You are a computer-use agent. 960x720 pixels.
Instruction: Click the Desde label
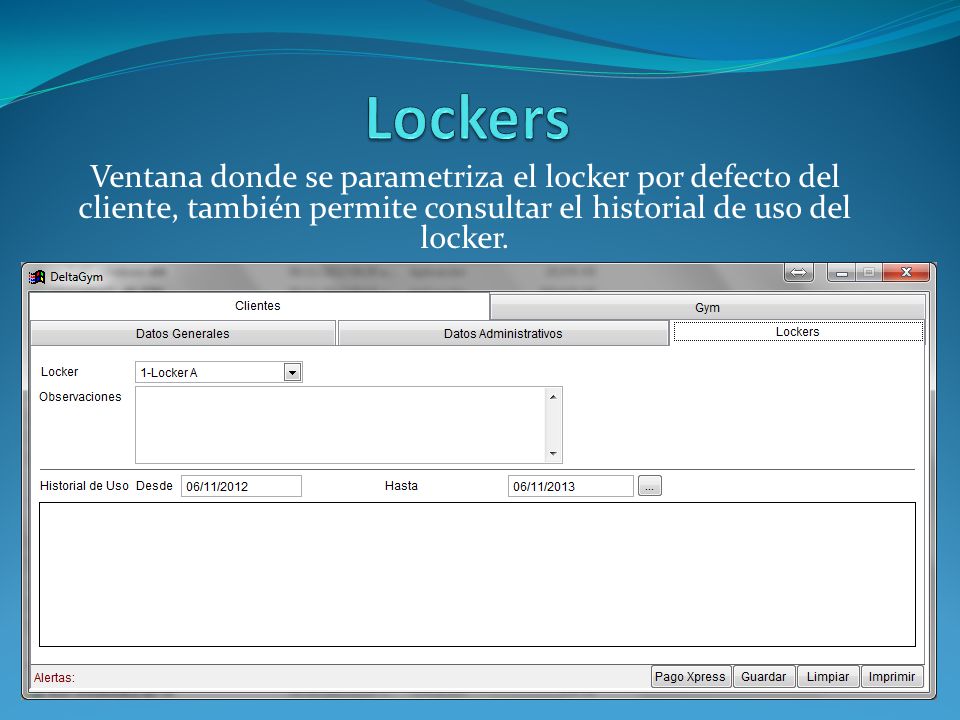coord(154,486)
